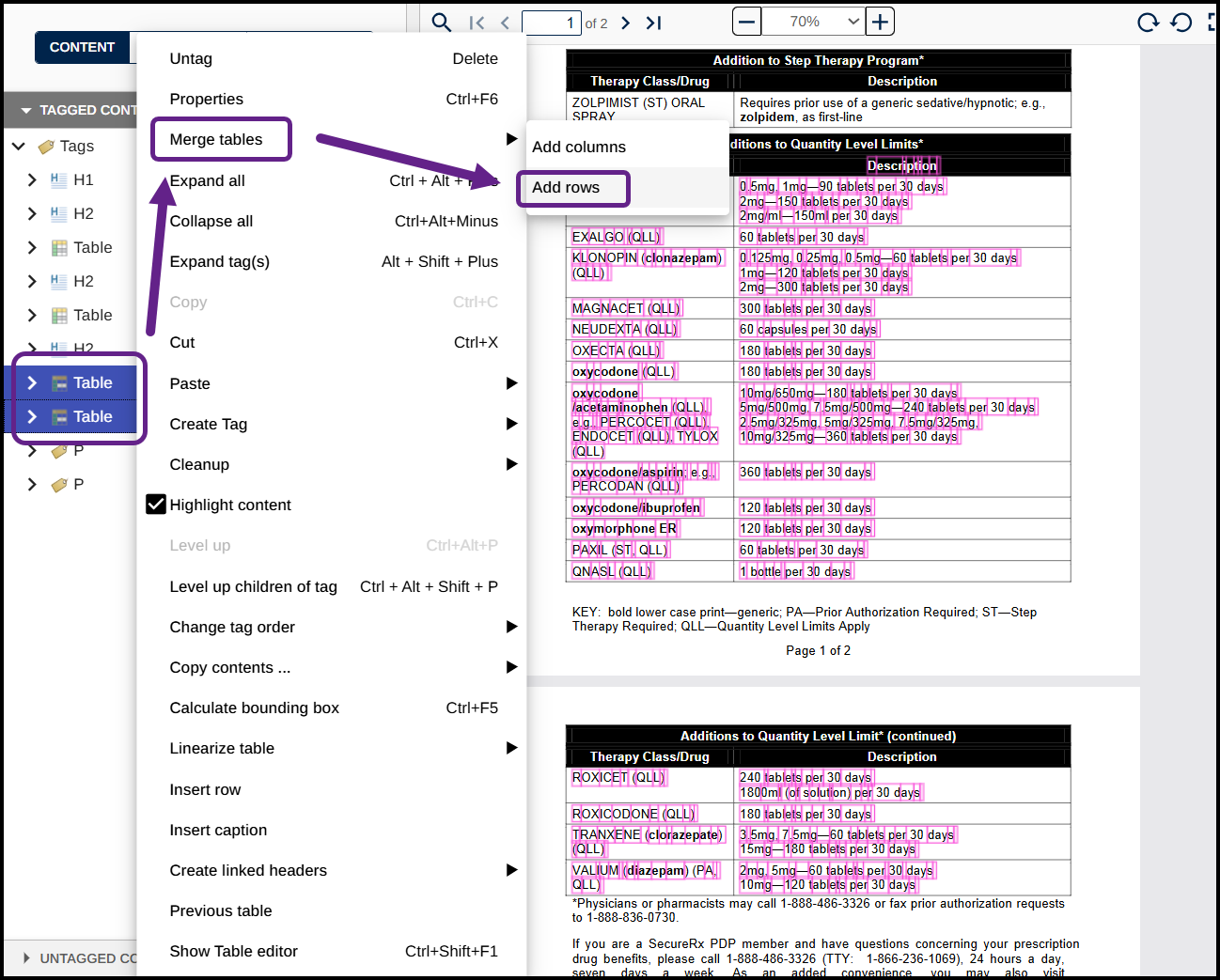1220x980 pixels.
Task: Open the Change tag order submenu
Action: (334, 627)
